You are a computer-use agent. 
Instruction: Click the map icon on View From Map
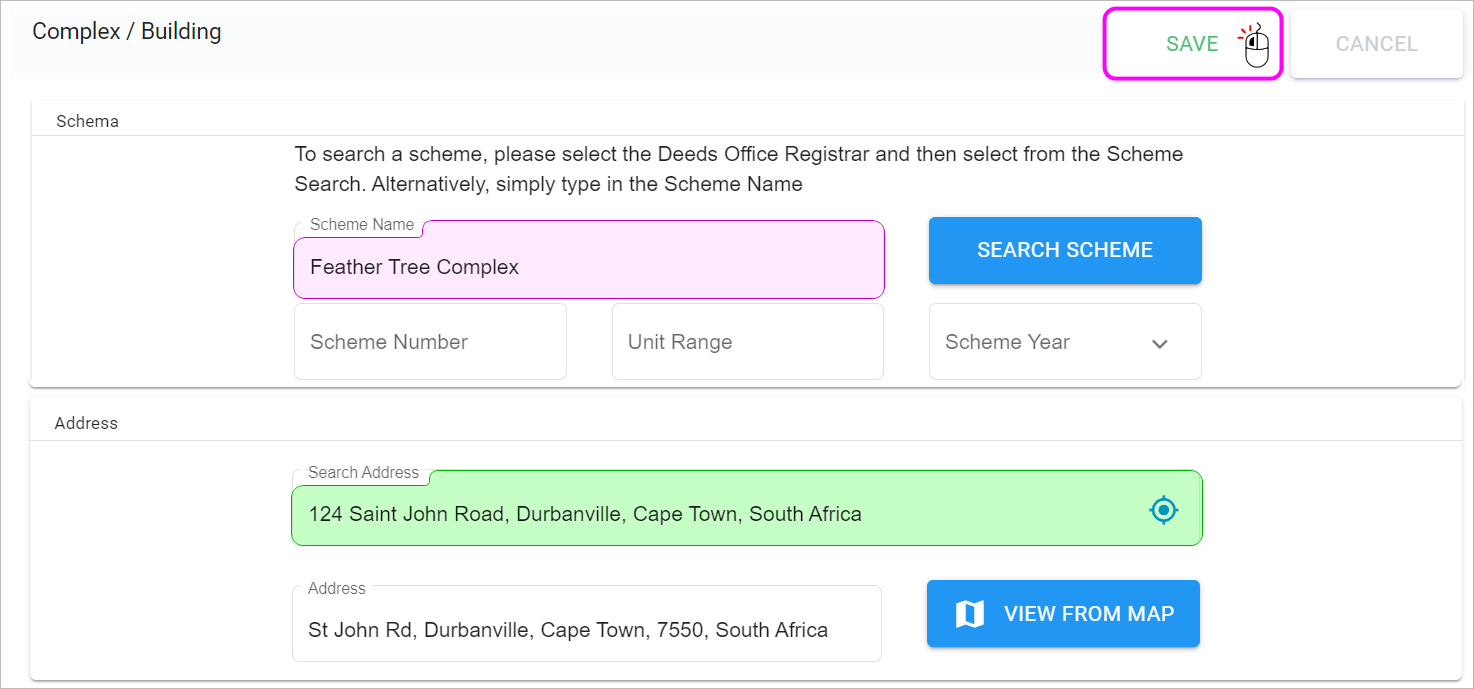click(x=970, y=614)
